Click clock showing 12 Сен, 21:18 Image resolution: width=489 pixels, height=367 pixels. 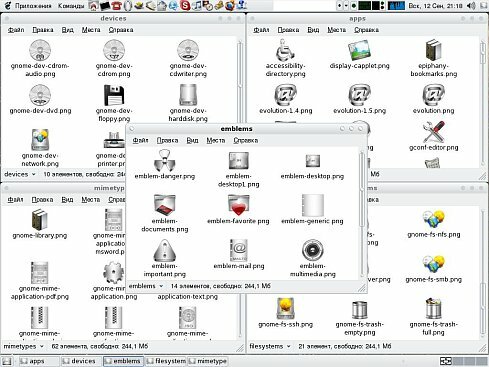(x=435, y=6)
